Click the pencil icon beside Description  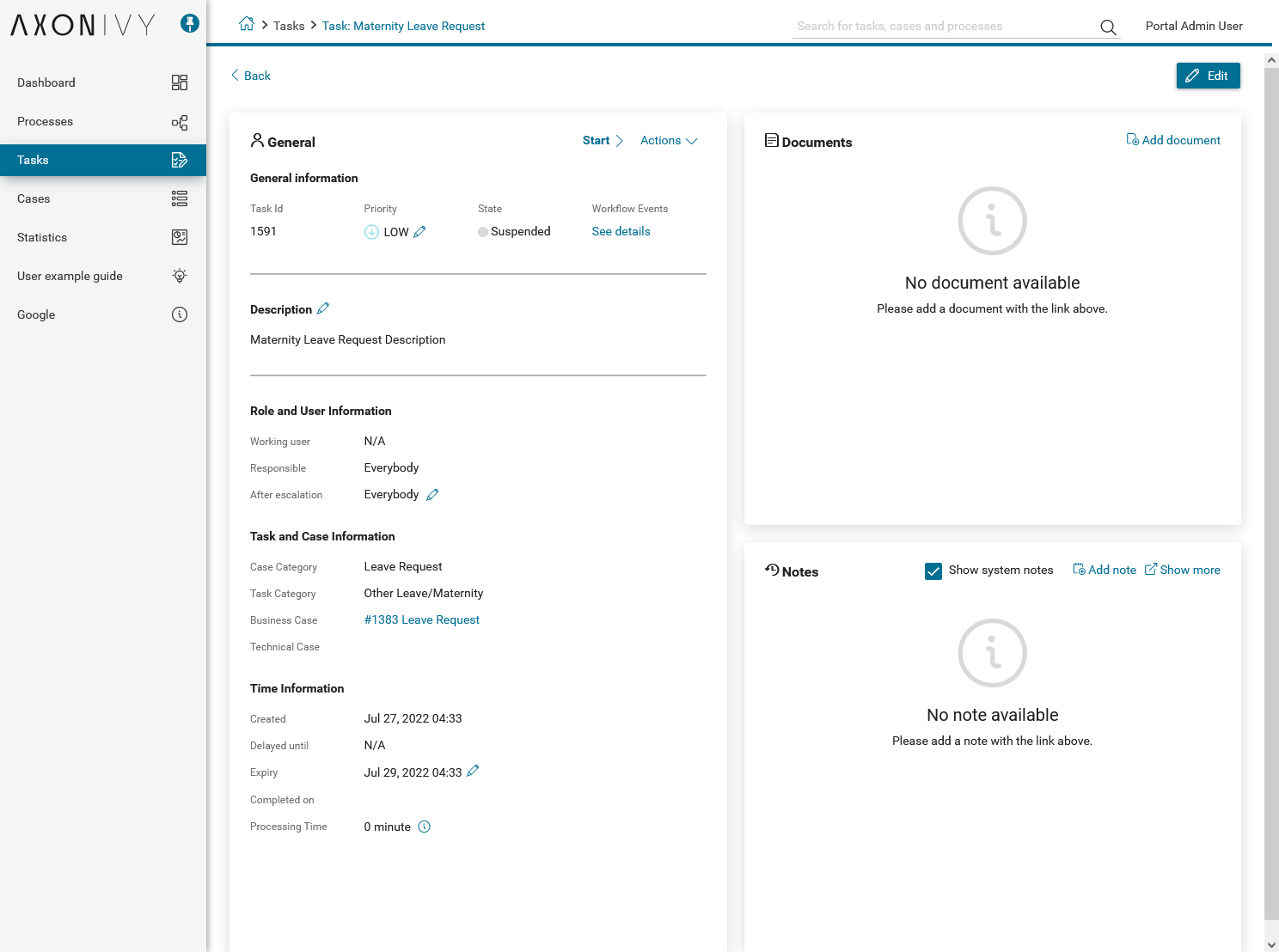323,308
